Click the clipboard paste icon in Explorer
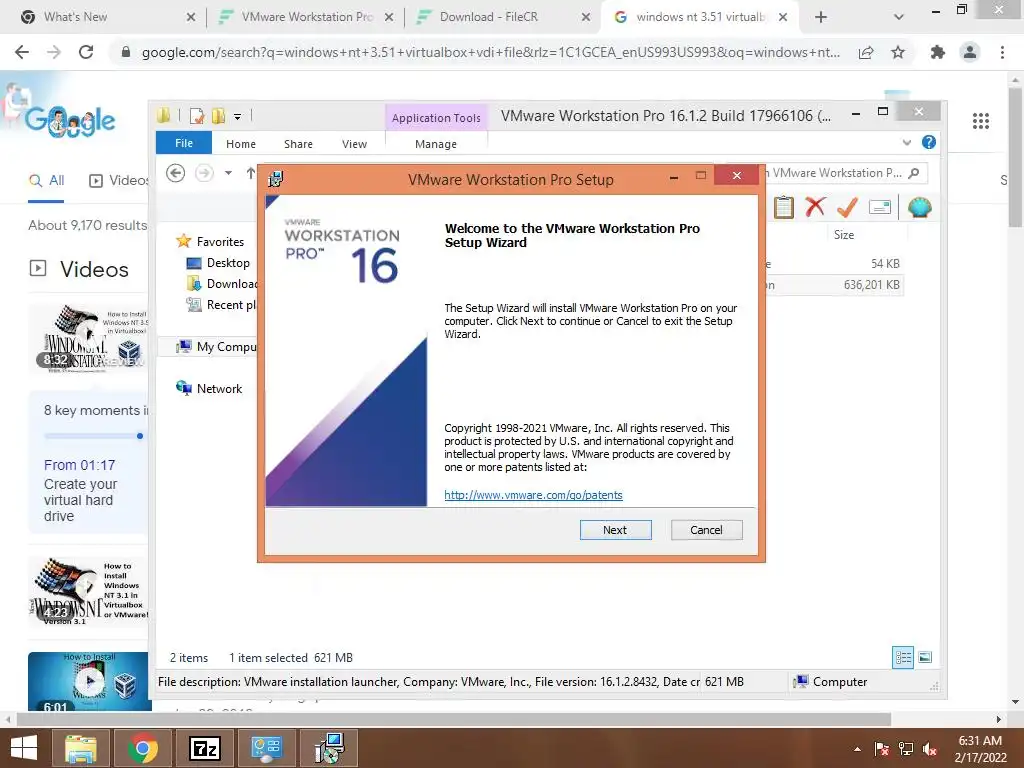The image size is (1024, 768). point(784,208)
